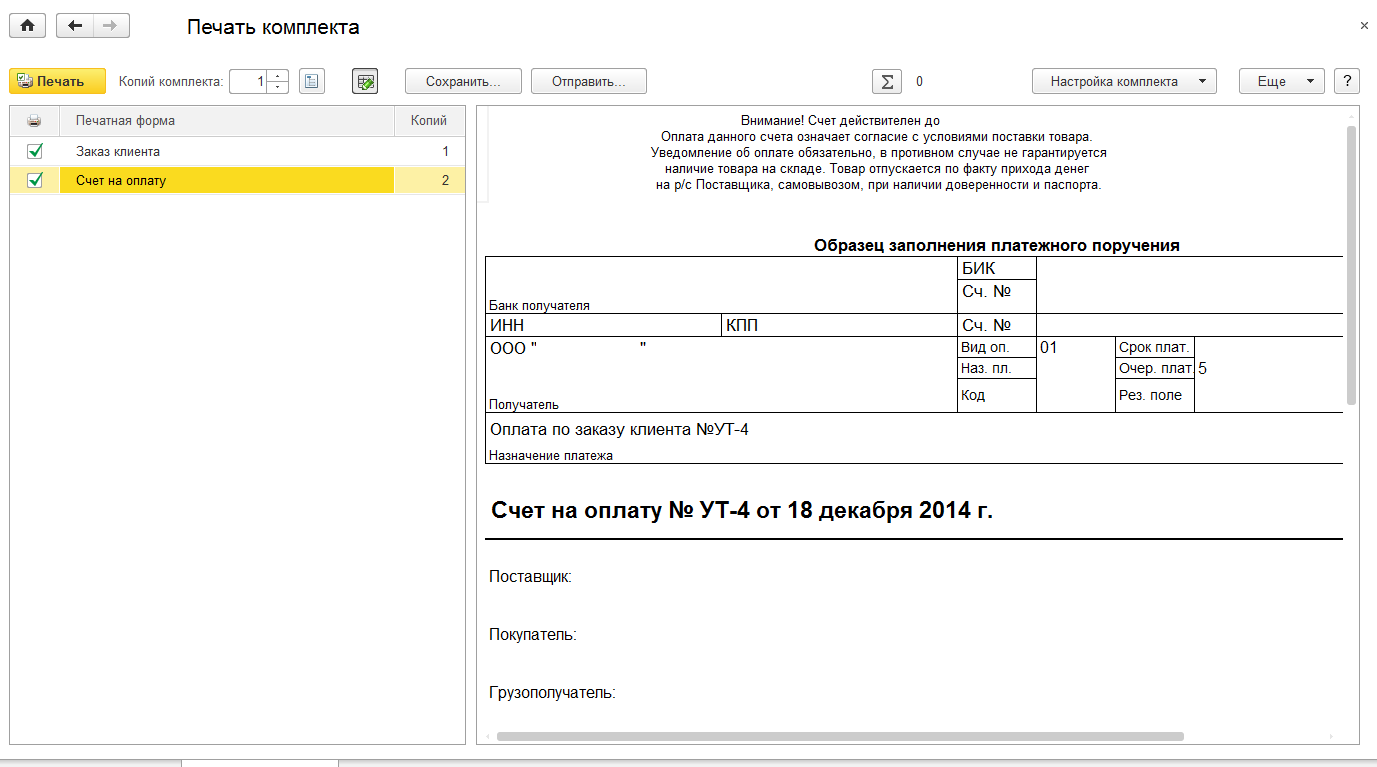Navigate back with the left arrow
The width and height of the screenshot is (1377, 767).
(x=75, y=26)
